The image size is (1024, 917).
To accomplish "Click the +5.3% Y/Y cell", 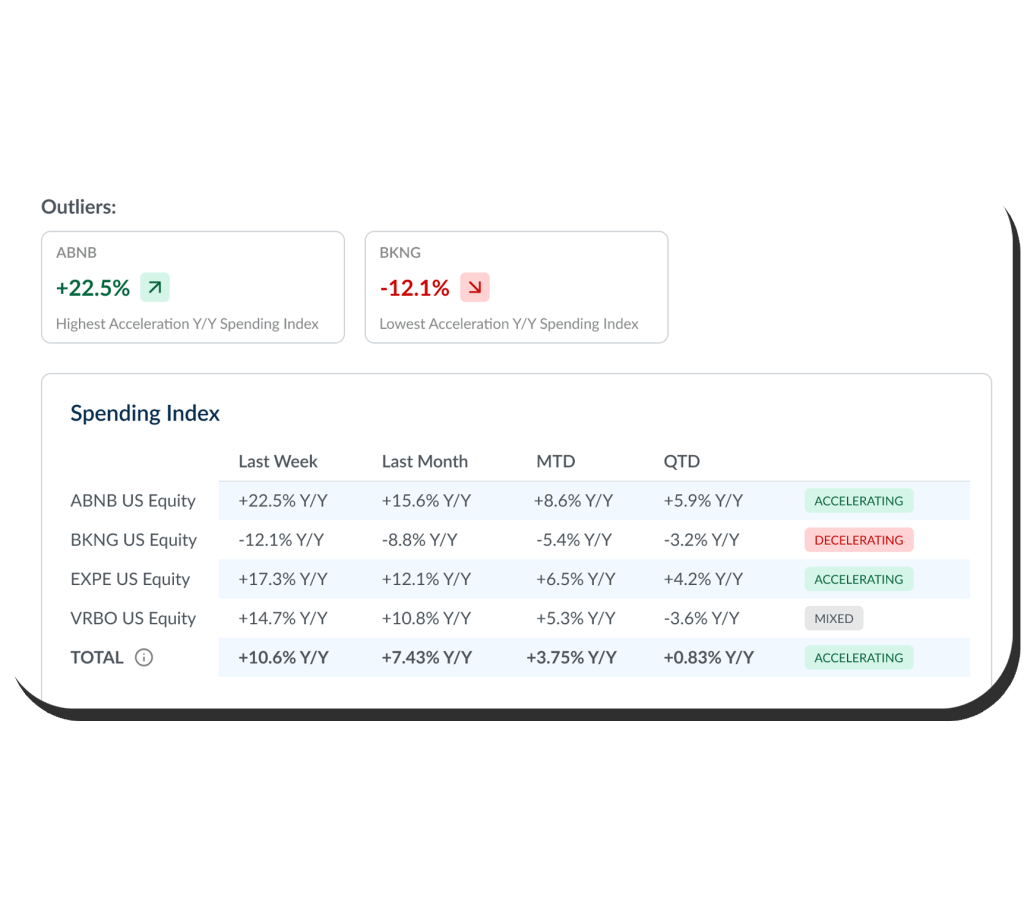I will [x=575, y=619].
